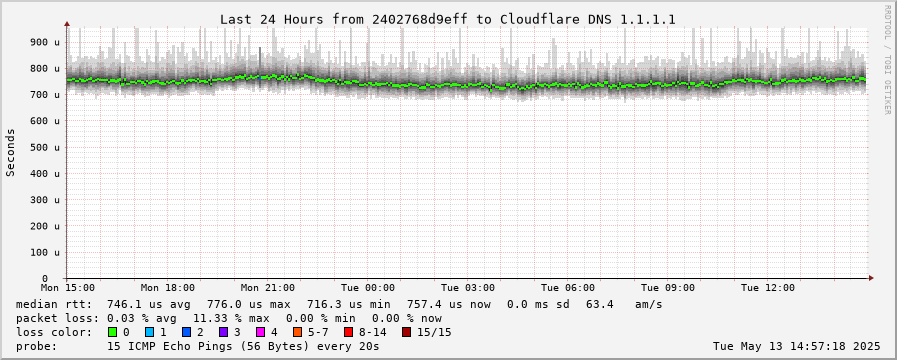The height and width of the screenshot is (360, 897).
Task: Click the RRDTOOL / TOBI OETIKER watermark
Action: click(x=887, y=61)
